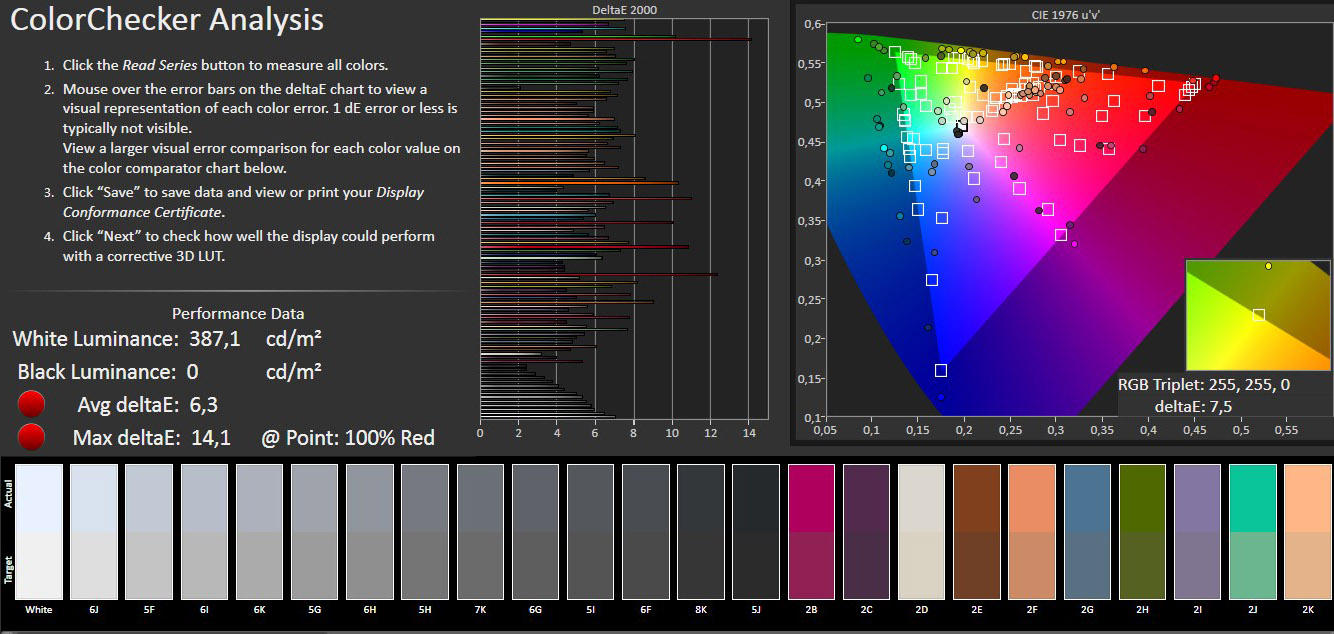This screenshot has height=634, width=1334.
Task: Select the 2D beige color swatch
Action: point(922,531)
